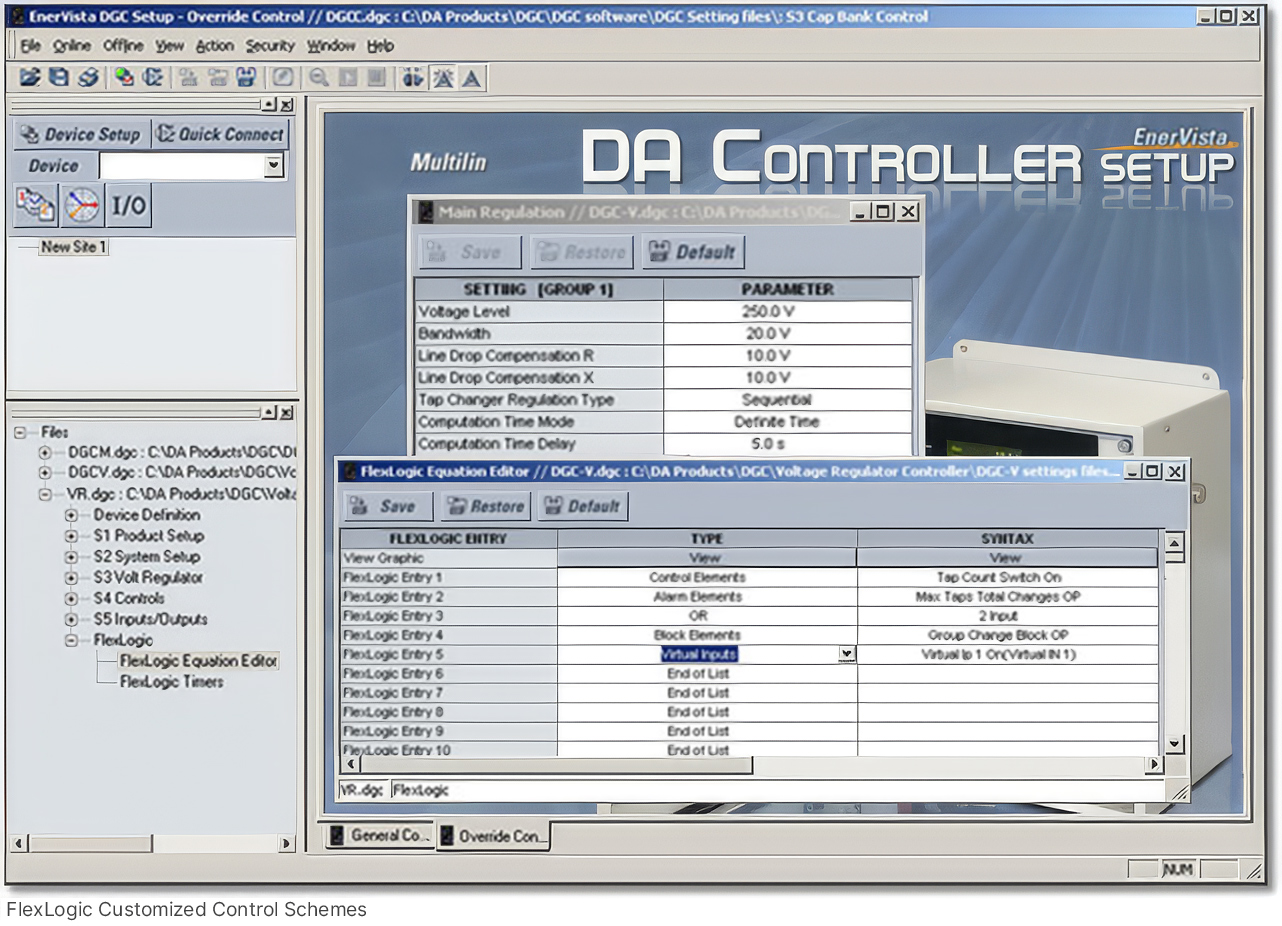Image resolution: width=1282 pixels, height=926 pixels.
Task: Click scroll-down arrow in FlexLogic editor
Action: 1175,744
